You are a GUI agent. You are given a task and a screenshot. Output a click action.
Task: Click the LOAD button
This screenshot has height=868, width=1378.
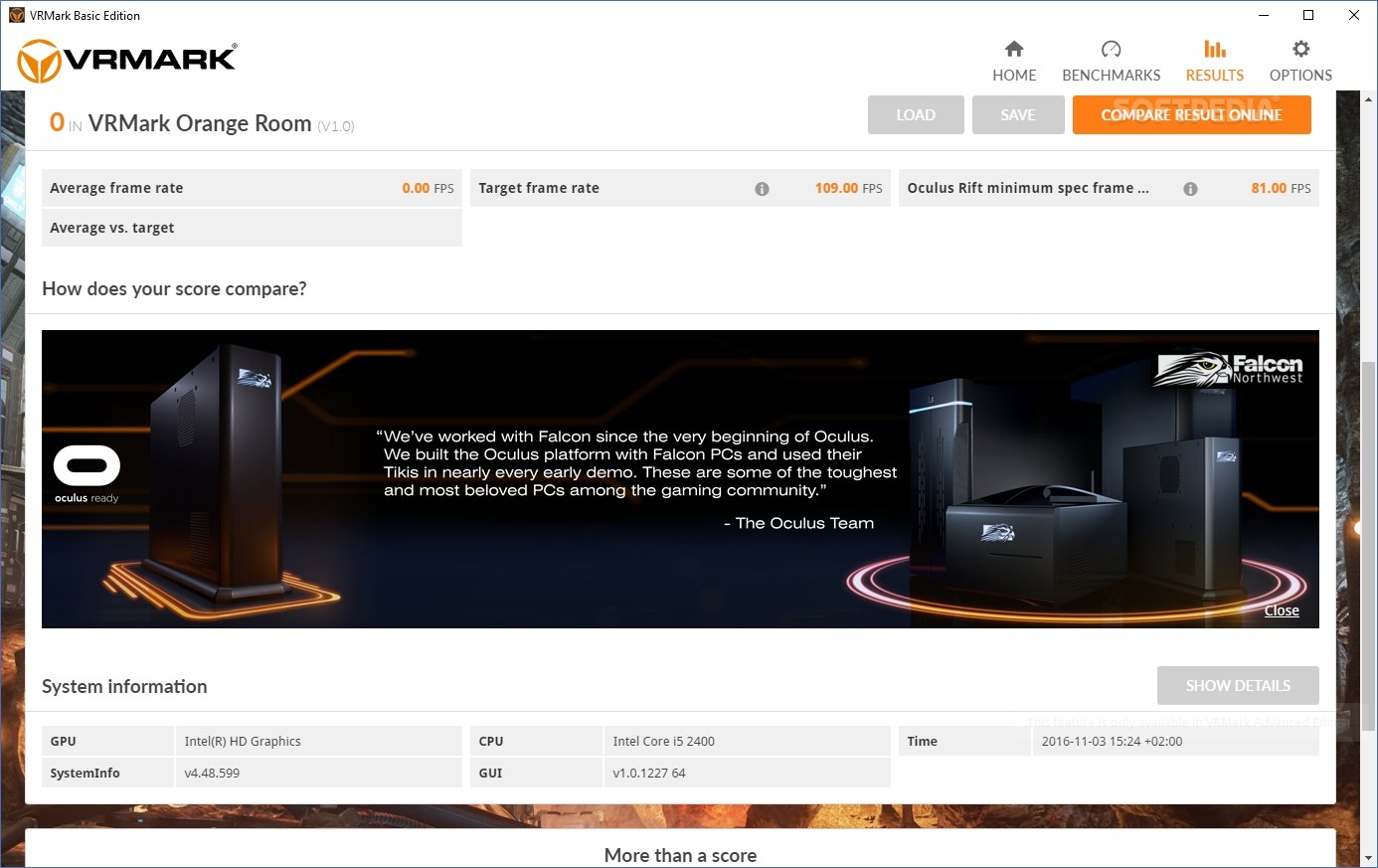click(916, 114)
